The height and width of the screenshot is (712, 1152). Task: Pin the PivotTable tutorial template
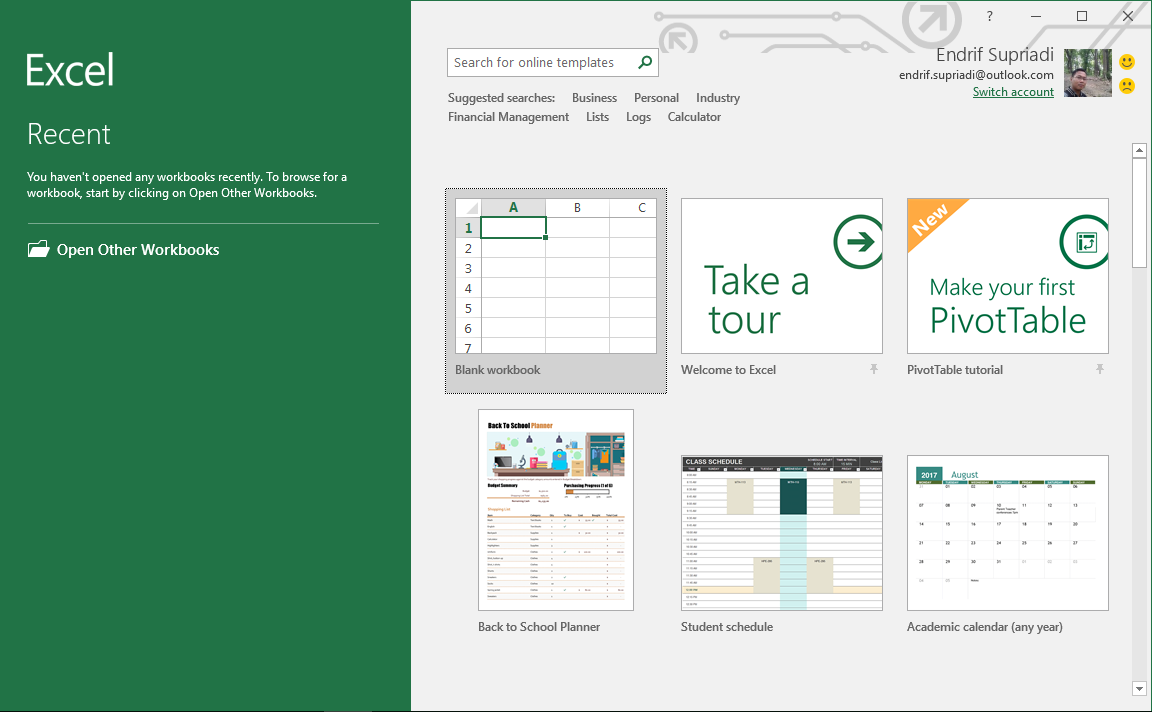tap(1100, 369)
